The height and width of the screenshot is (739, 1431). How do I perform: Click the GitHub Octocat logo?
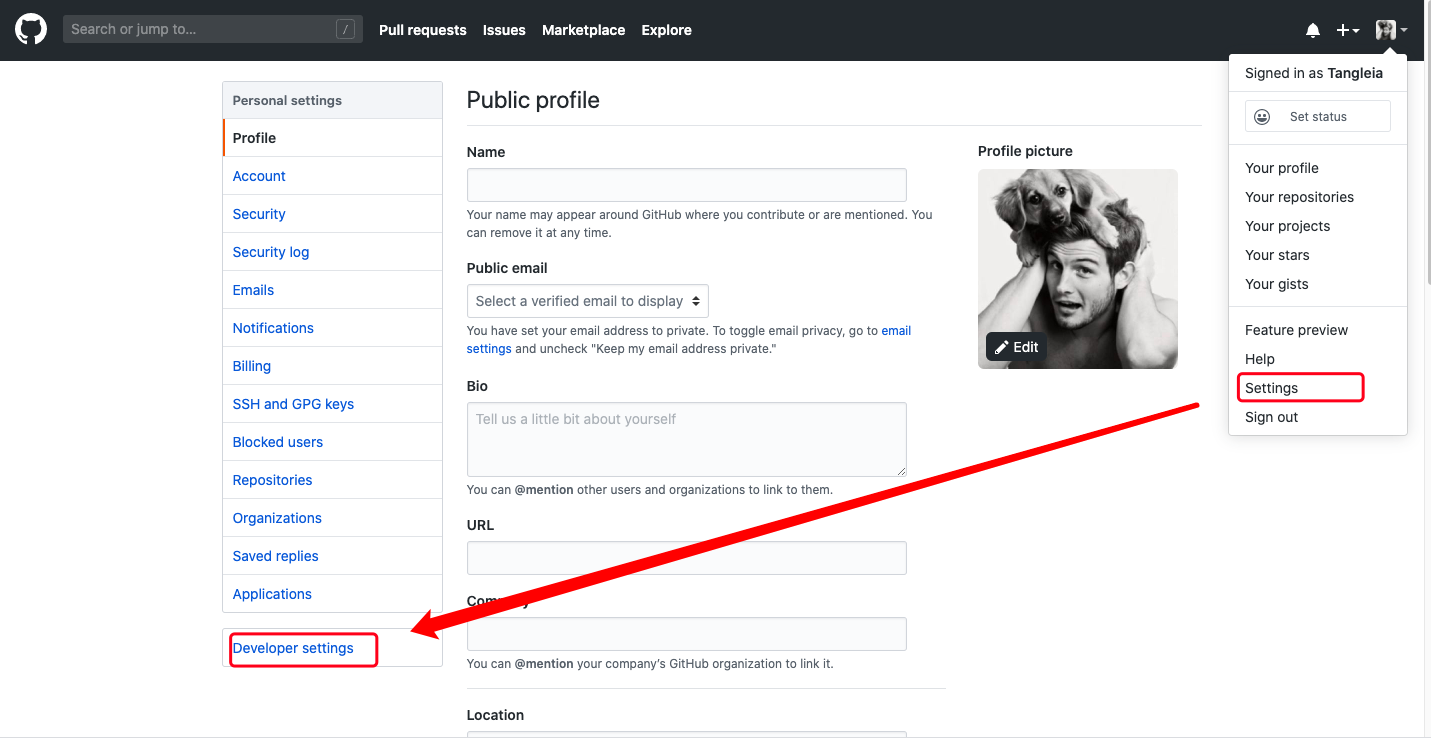click(31, 30)
